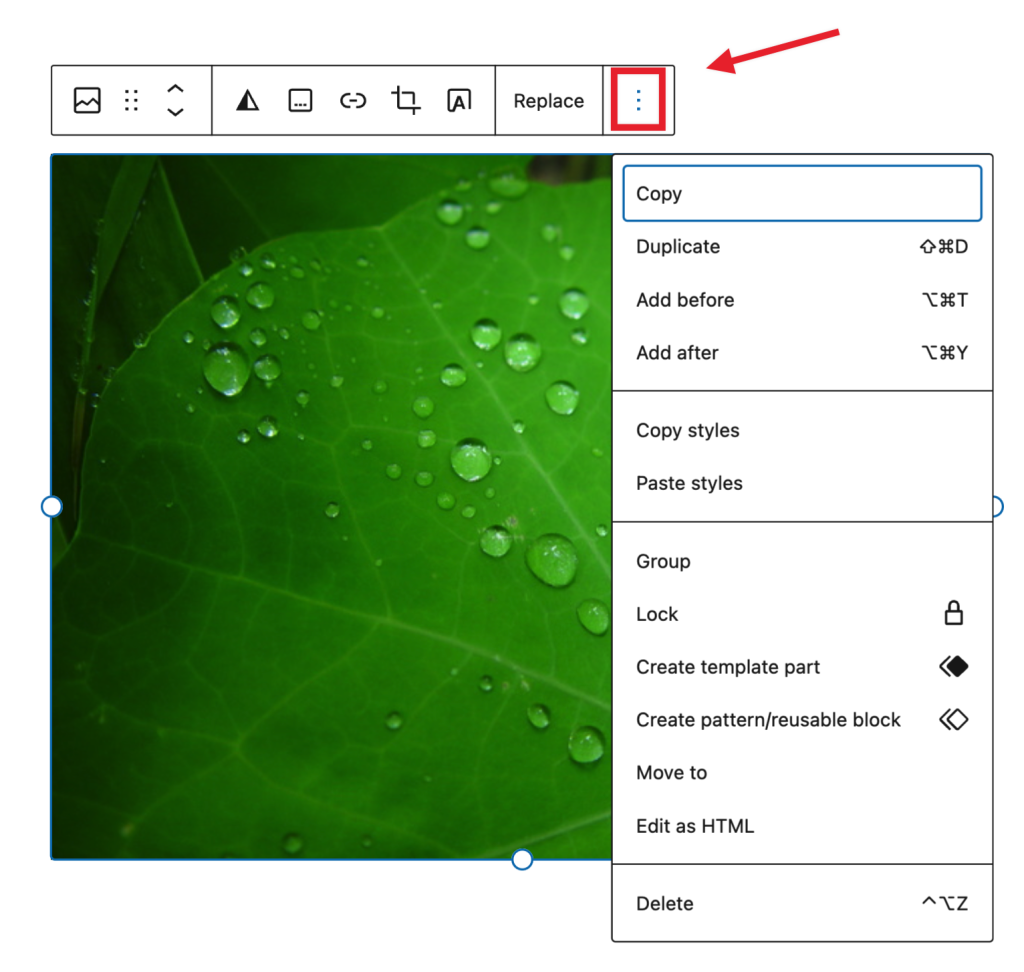Add a caption to the image

point(300,100)
